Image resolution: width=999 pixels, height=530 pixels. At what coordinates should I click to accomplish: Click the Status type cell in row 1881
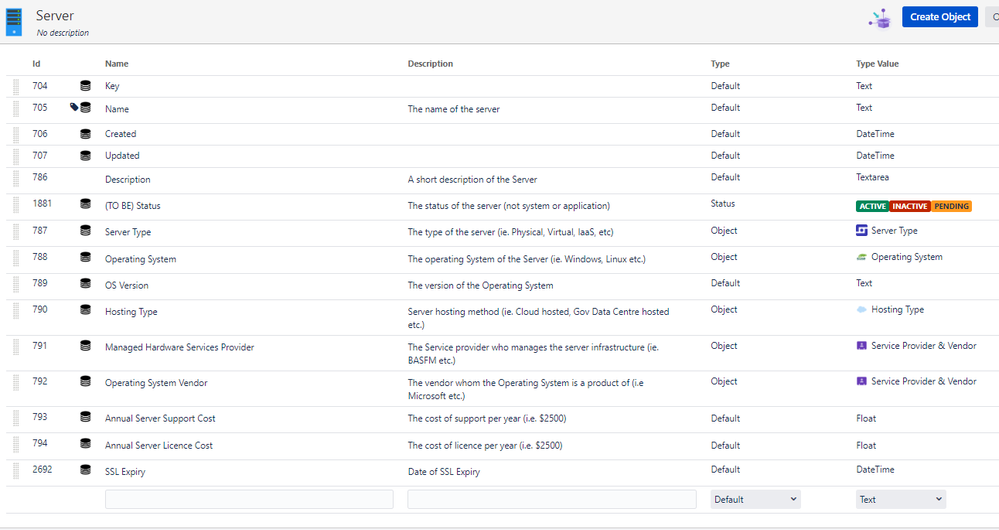point(723,204)
